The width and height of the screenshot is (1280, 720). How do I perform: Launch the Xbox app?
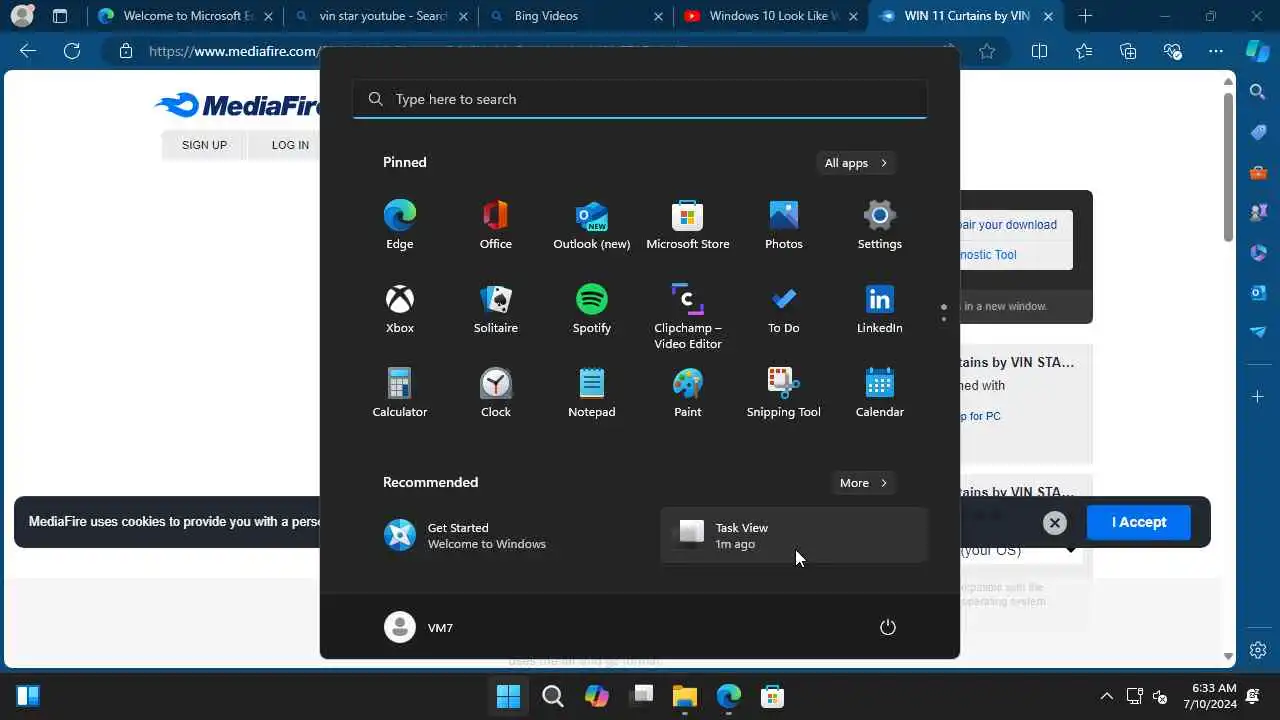point(399,308)
